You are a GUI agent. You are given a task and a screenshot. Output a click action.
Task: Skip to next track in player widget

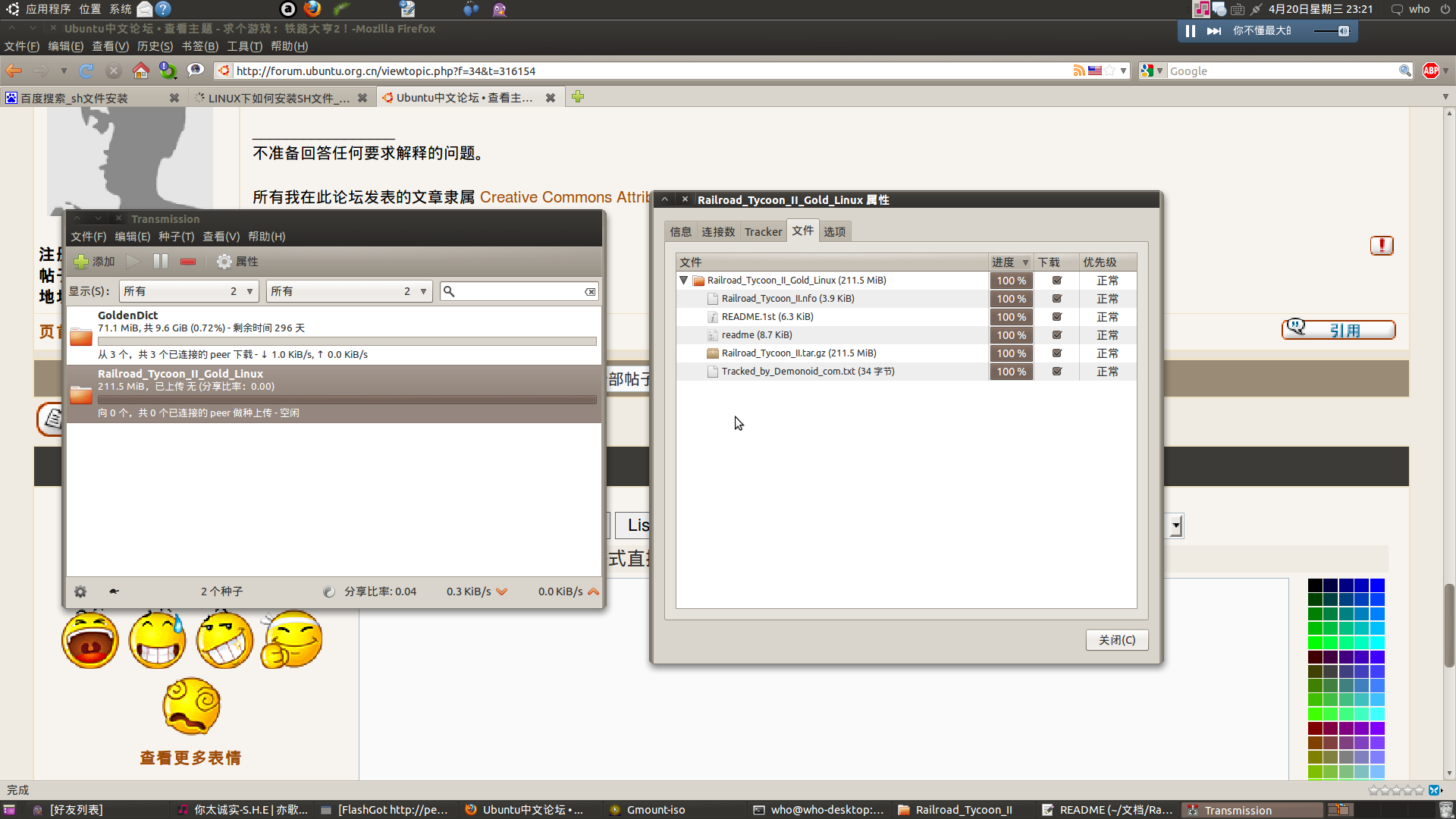pyautogui.click(x=1214, y=31)
